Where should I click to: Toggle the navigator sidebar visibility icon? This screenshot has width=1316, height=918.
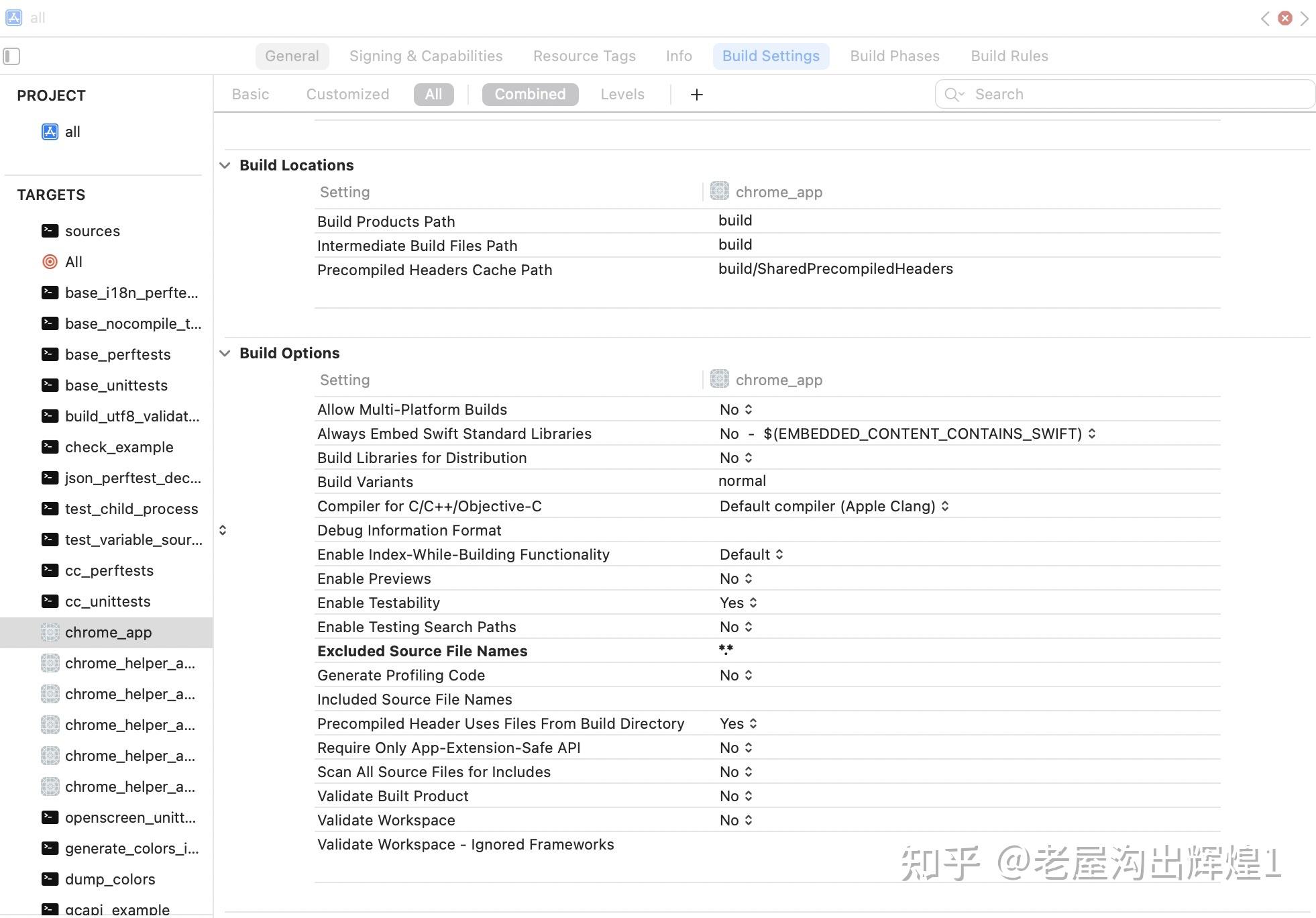click(11, 56)
